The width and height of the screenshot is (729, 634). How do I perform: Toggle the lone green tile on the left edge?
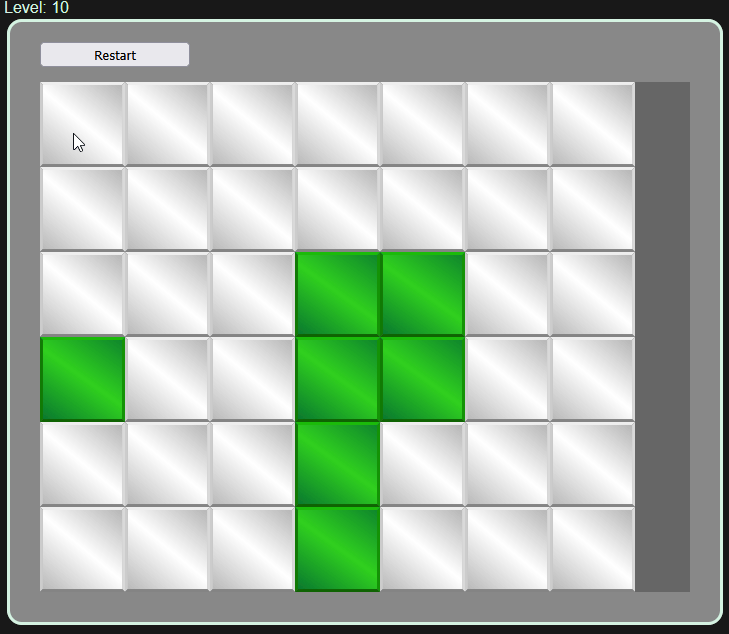point(82,379)
